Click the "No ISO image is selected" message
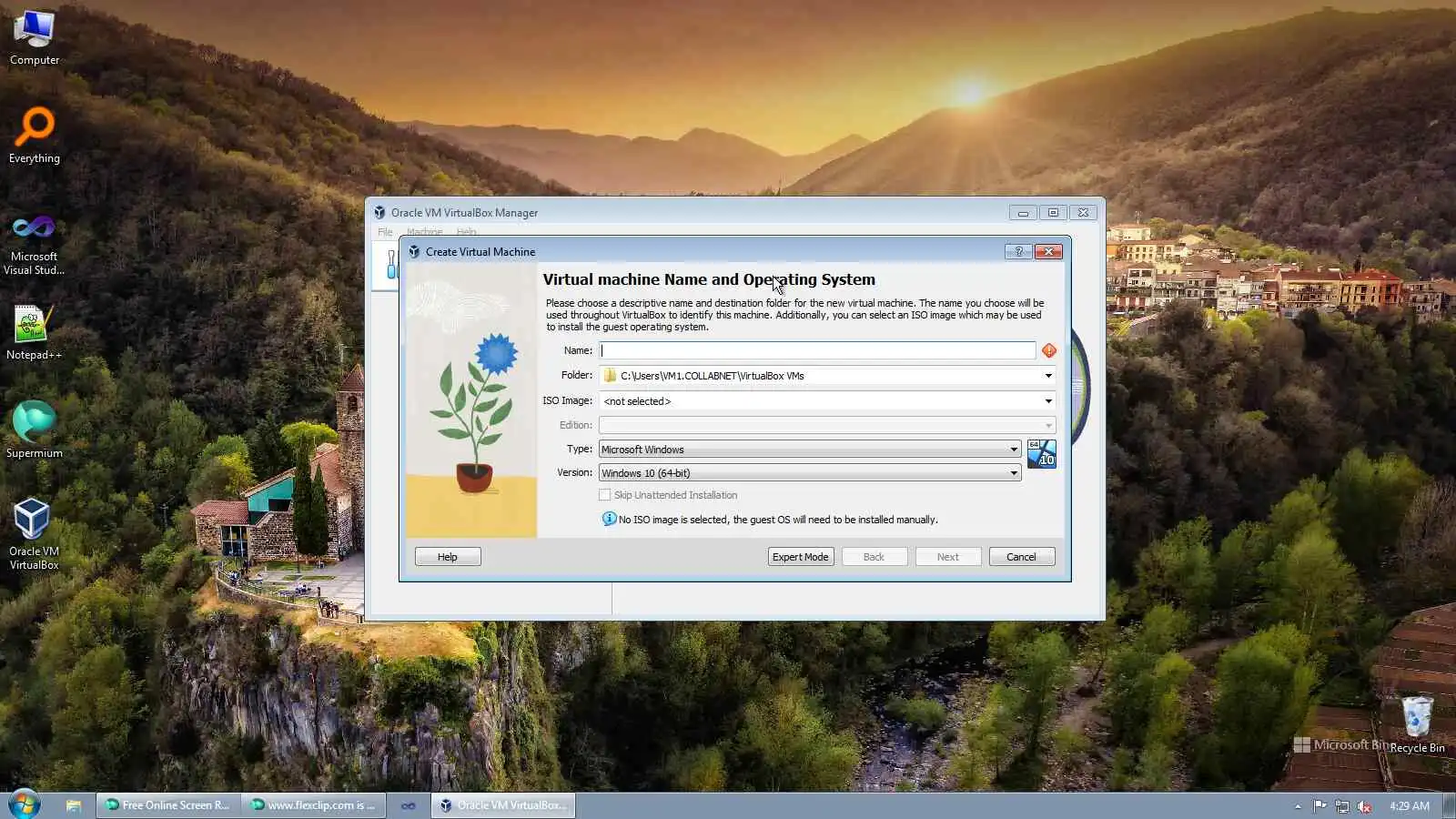The width and height of the screenshot is (1456, 819). click(x=778, y=520)
